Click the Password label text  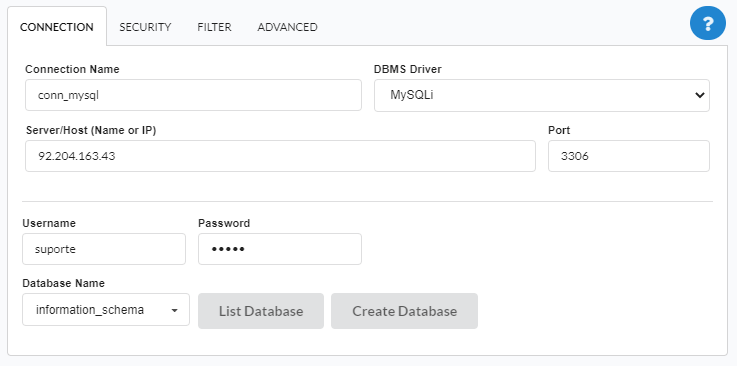tap(224, 223)
